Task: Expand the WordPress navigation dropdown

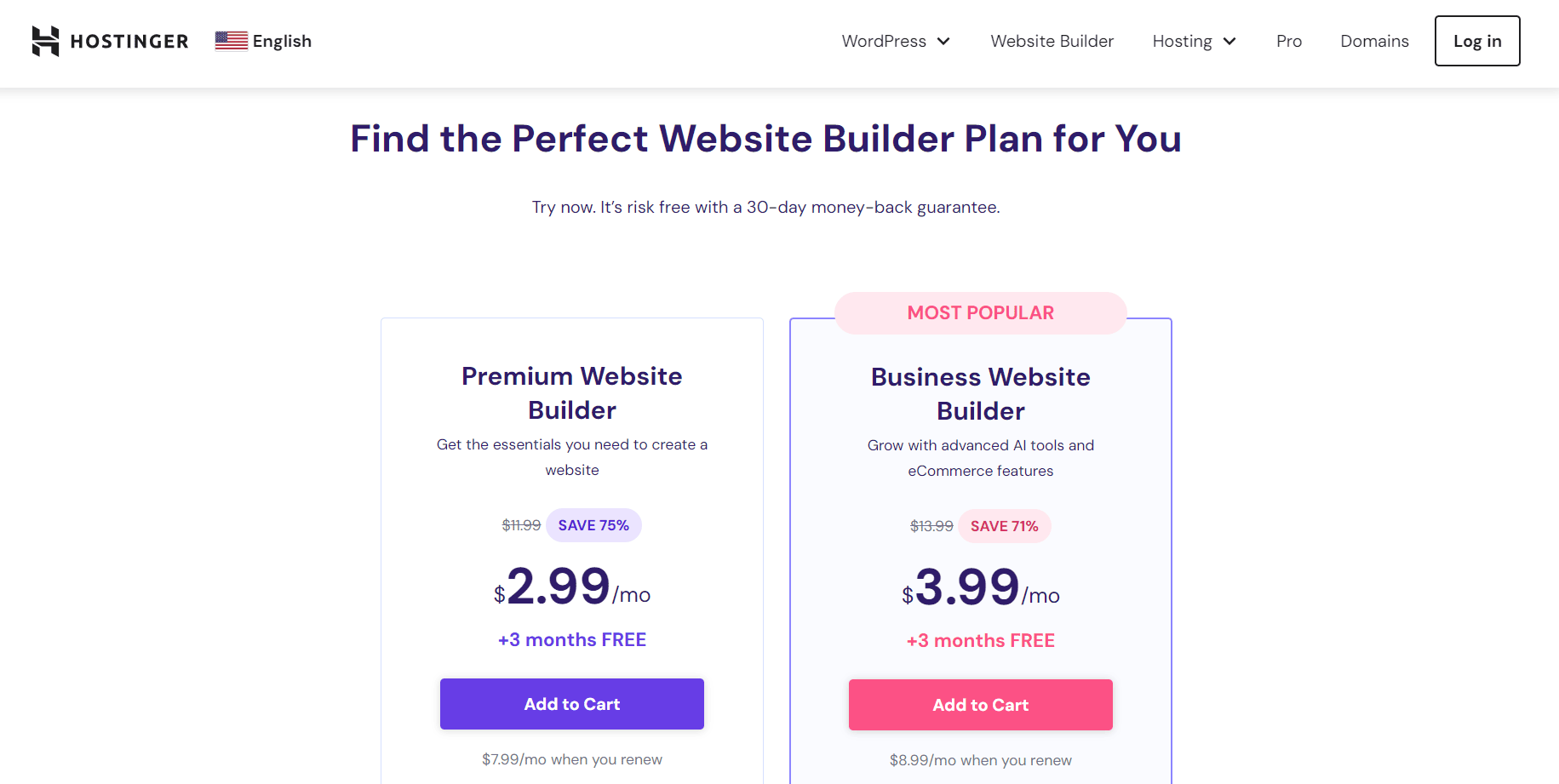Action: point(884,41)
